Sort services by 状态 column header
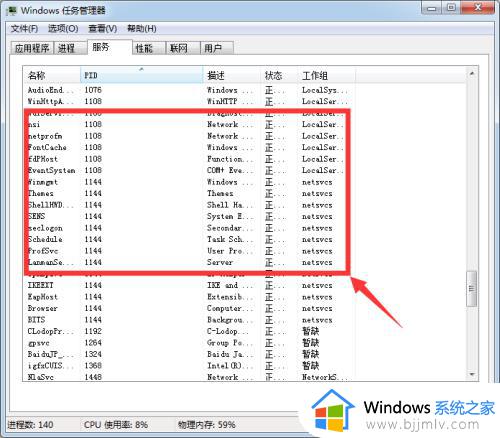The height and width of the screenshot is (438, 500). [279, 75]
